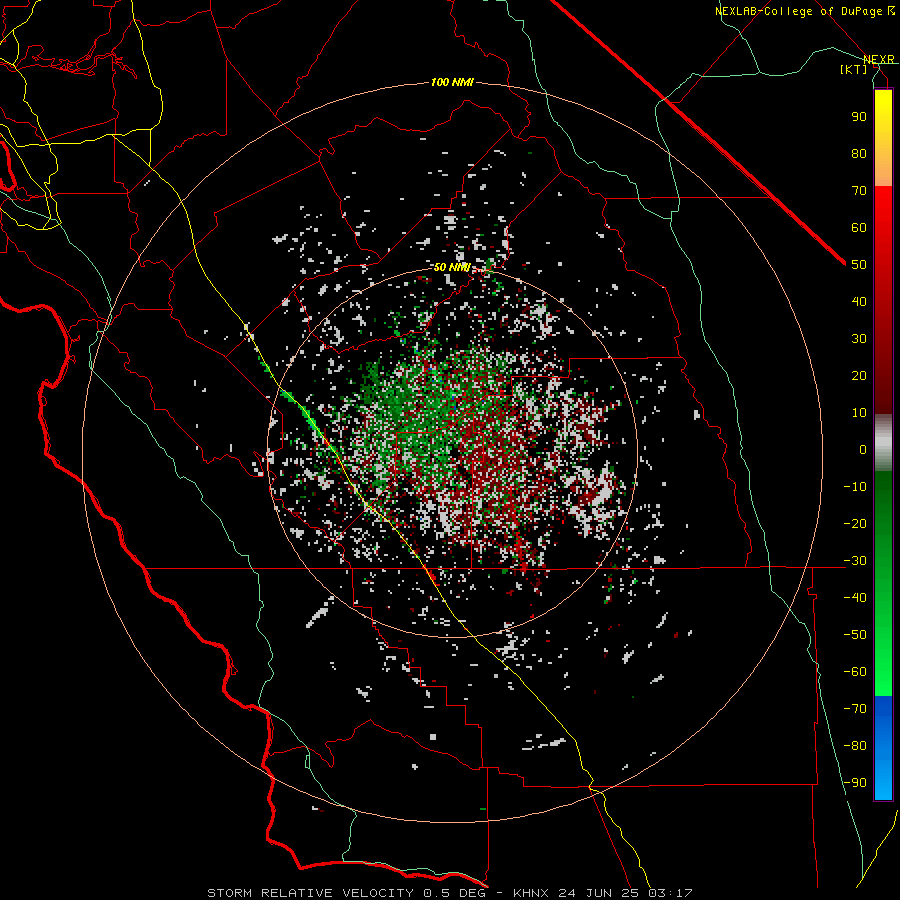This screenshot has height=900, width=900.
Task: Click the 40 value on velocity scale
Action: (859, 301)
